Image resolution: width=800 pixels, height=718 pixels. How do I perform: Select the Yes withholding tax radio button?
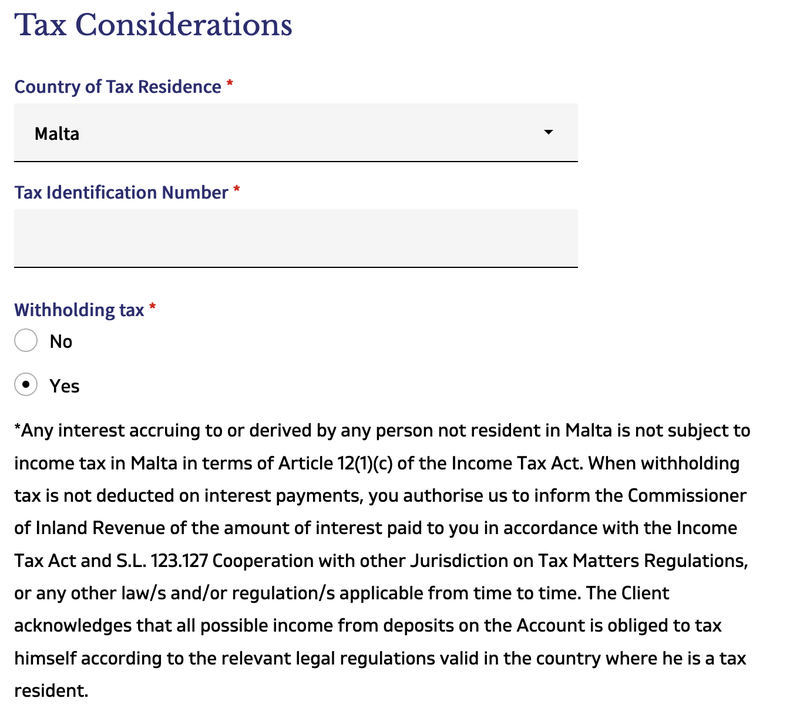point(27,385)
